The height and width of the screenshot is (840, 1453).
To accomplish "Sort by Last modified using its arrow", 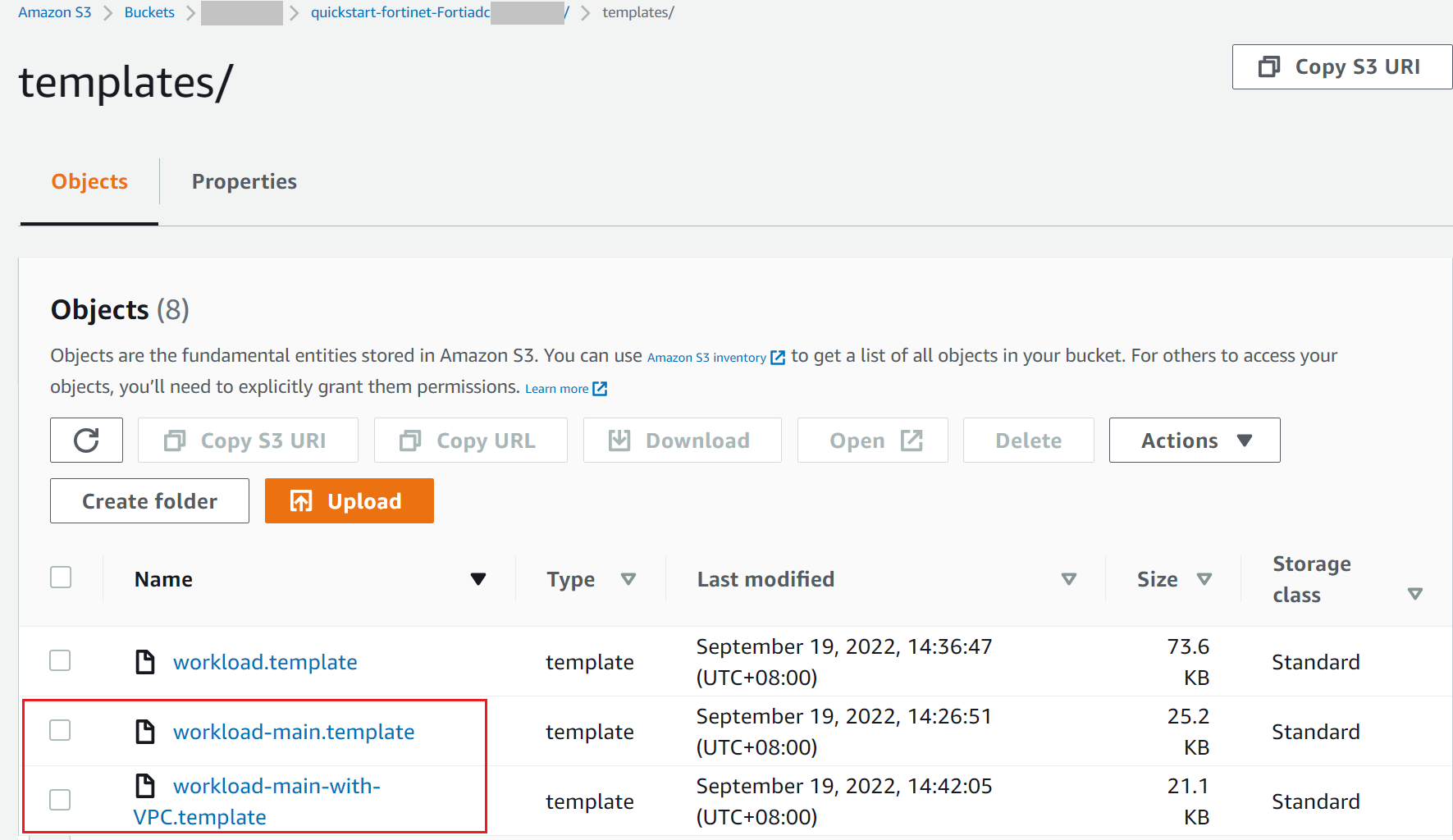I will click(1069, 579).
